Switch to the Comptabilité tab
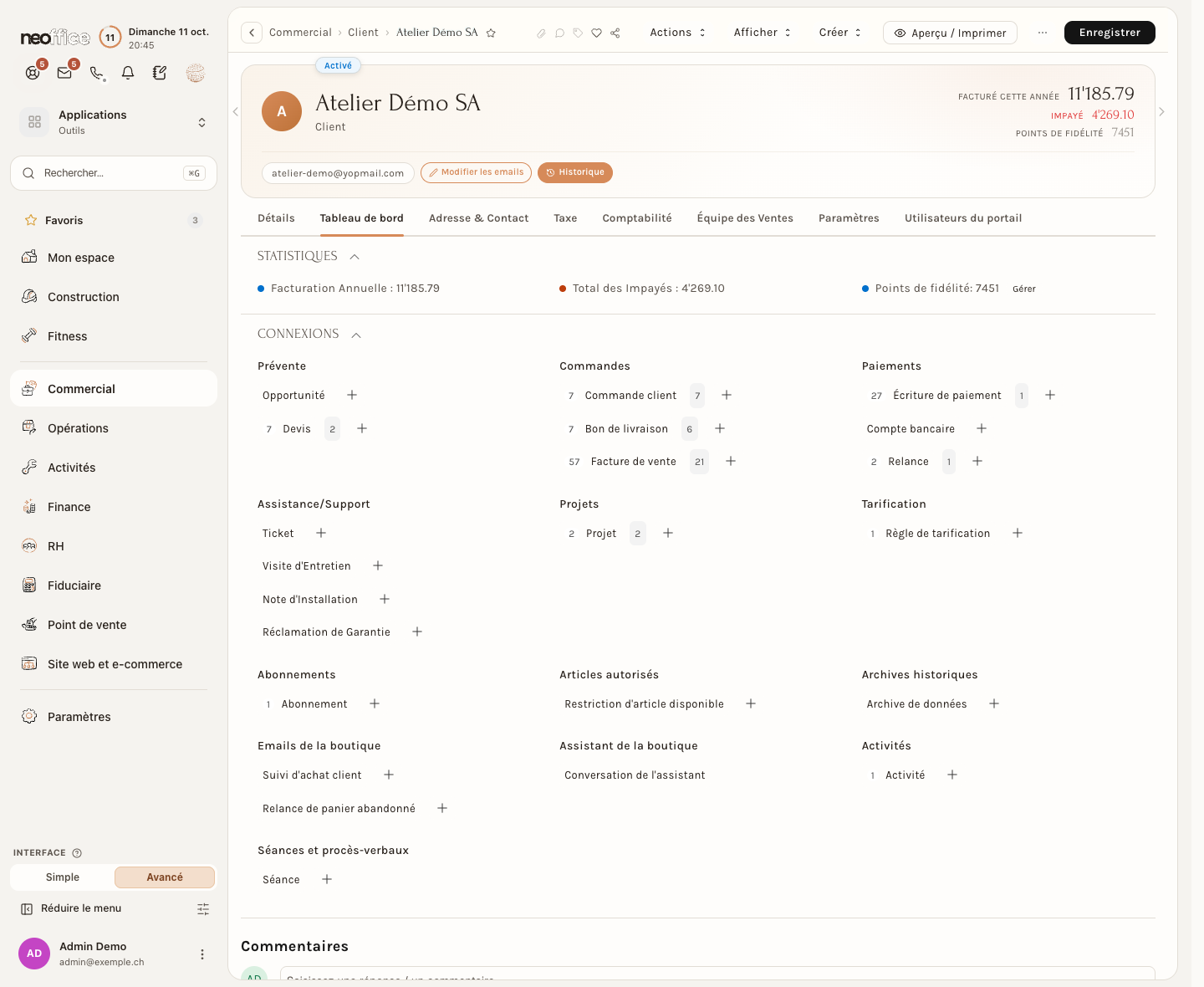Image resolution: width=1204 pixels, height=987 pixels. click(x=637, y=218)
